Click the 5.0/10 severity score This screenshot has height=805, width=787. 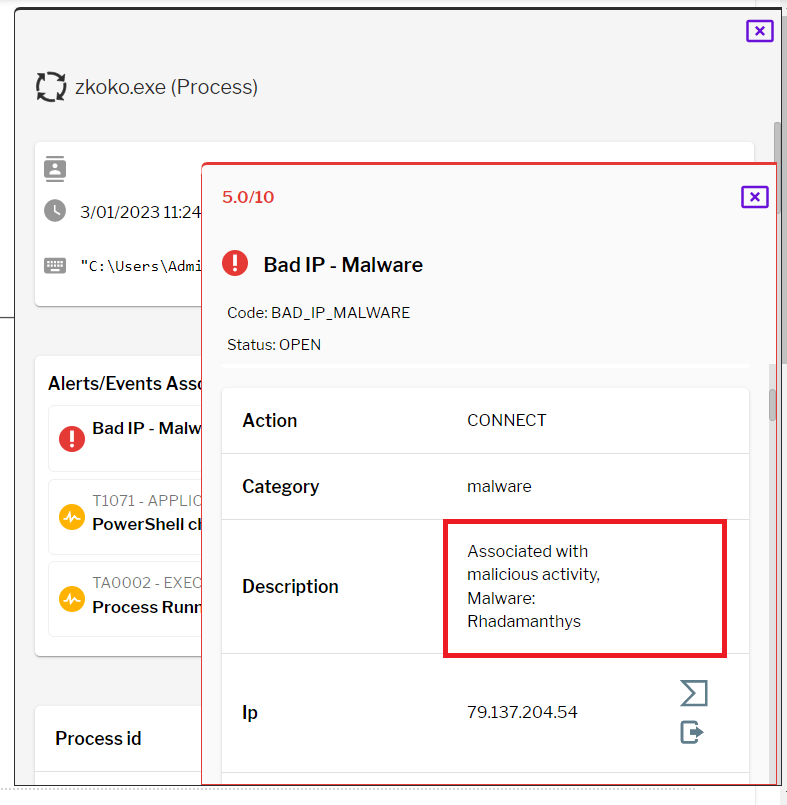click(x=248, y=197)
